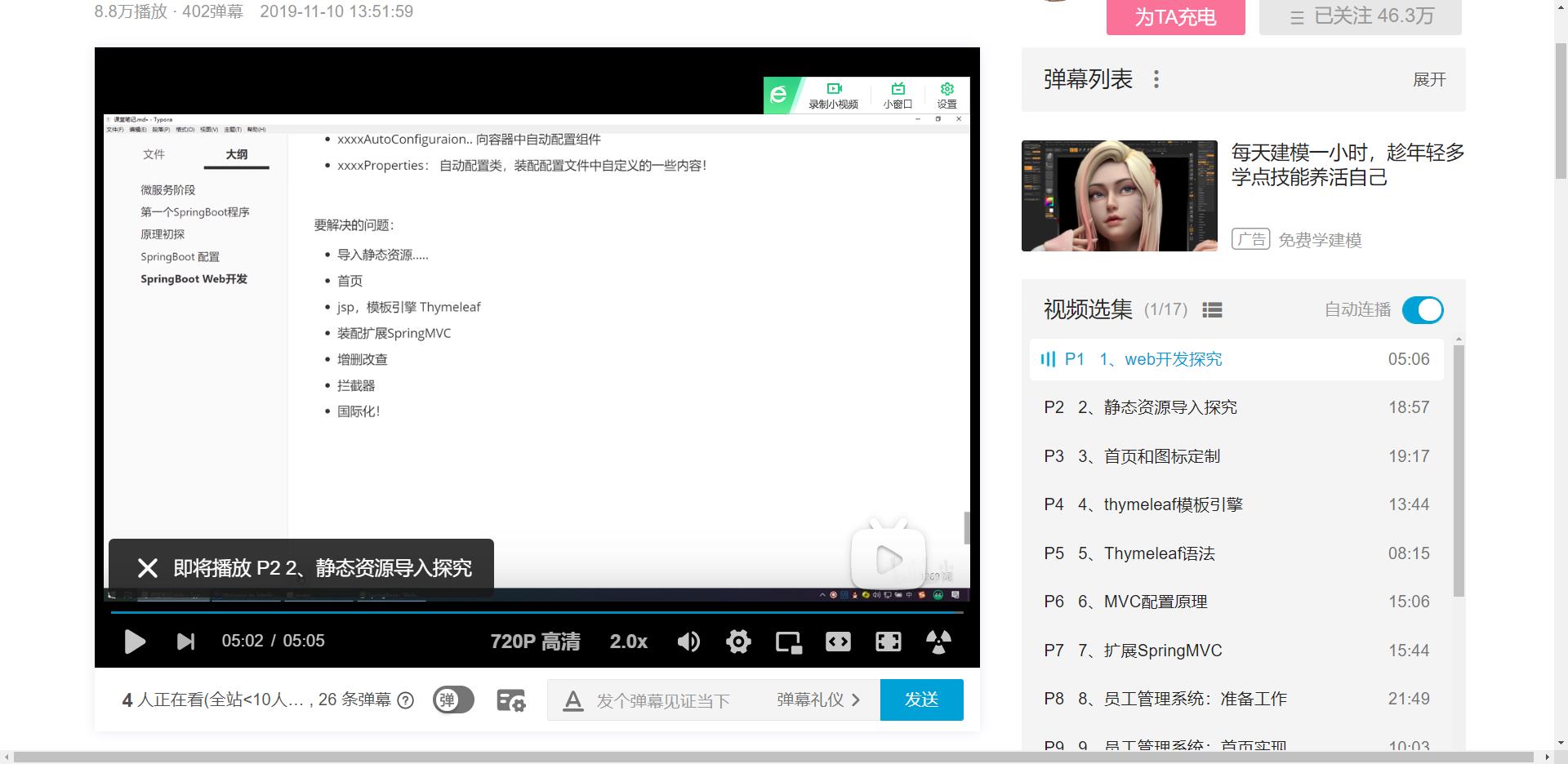
Task: Dismiss the upcoming P2 autoplay notice
Action: click(x=148, y=568)
